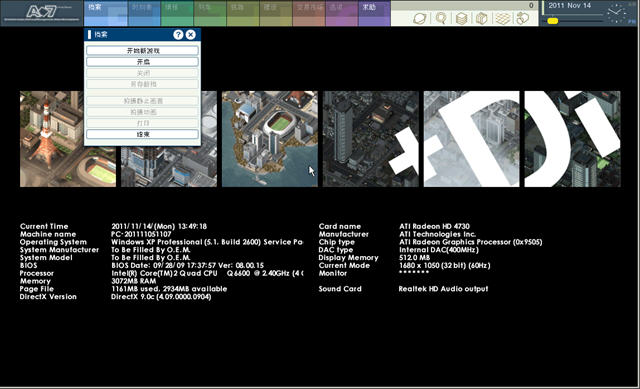The image size is (640, 389).
Task: Click the '512.0 MB' display memory value
Action: pyautogui.click(x=414, y=258)
